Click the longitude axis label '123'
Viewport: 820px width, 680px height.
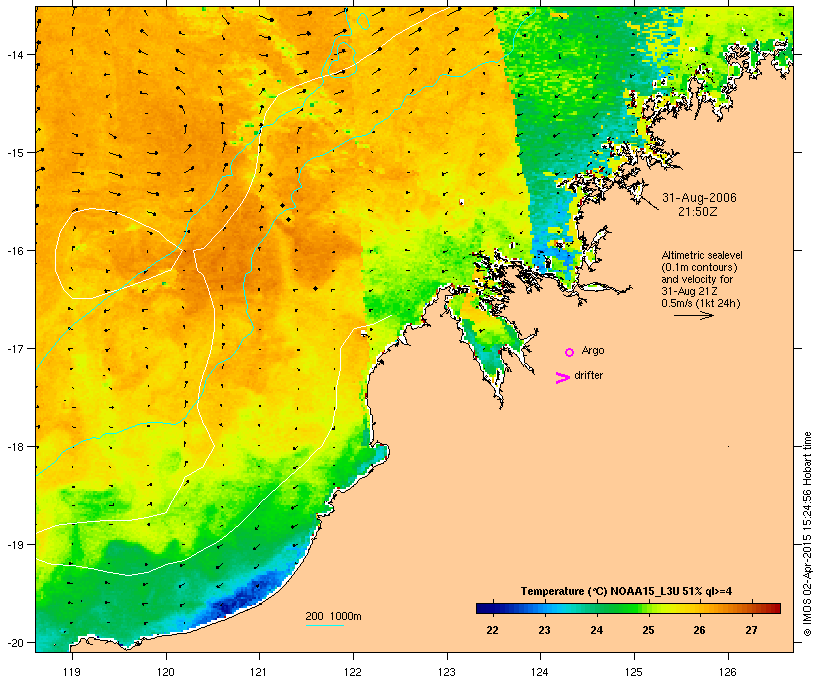click(447, 672)
